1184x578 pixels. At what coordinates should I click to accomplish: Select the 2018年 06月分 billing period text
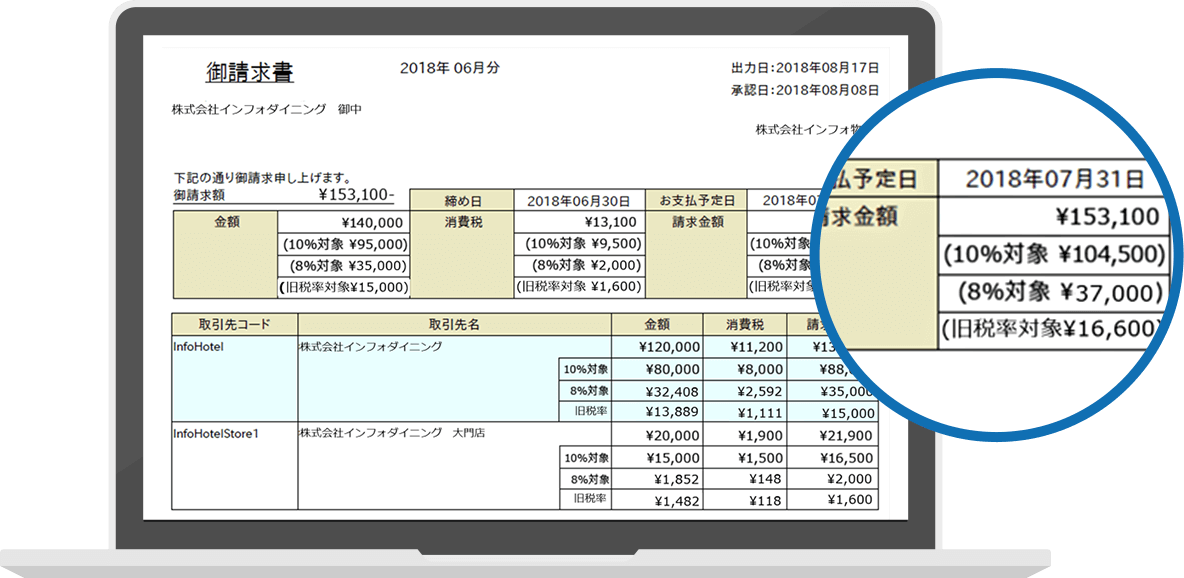449,68
